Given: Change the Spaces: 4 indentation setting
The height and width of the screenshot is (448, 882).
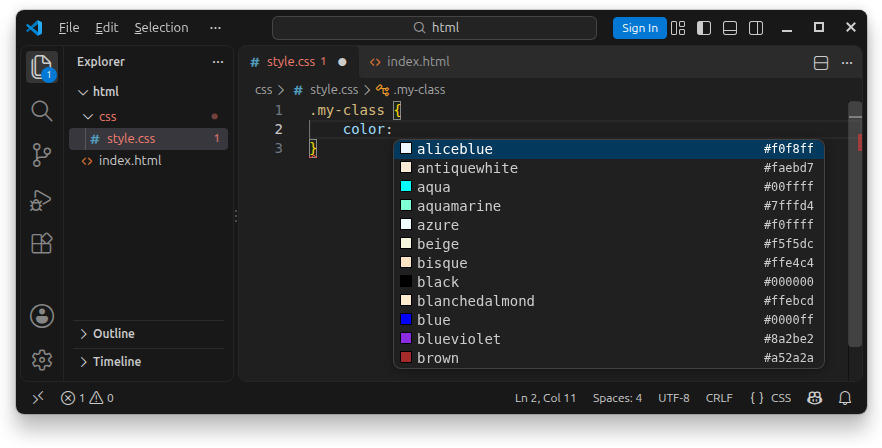Looking at the screenshot, I should pos(617,398).
